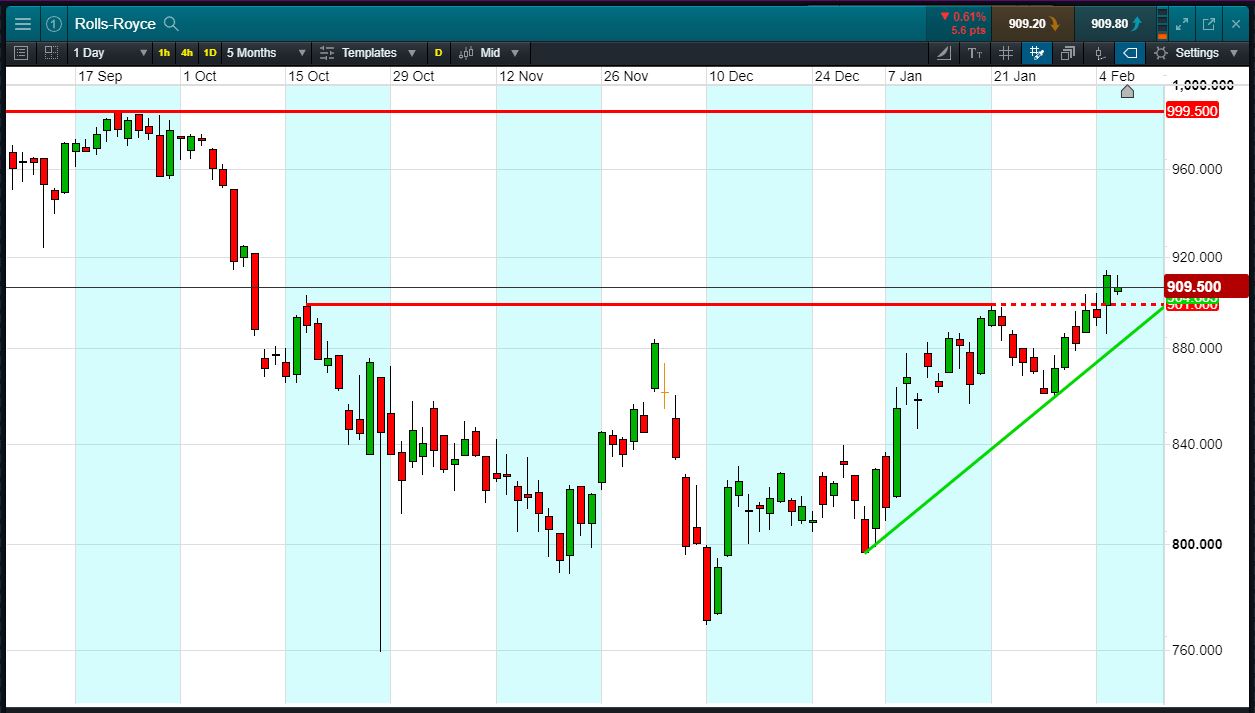This screenshot has height=713, width=1255.
Task: Click the Settings gear icon
Action: [x=1161, y=52]
